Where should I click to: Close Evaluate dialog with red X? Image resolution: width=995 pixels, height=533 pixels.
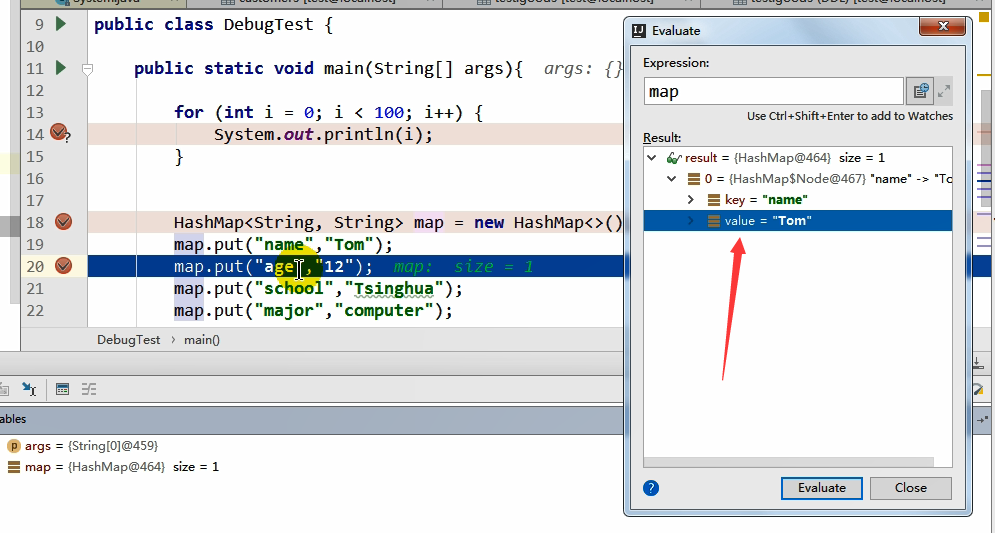coord(943,27)
